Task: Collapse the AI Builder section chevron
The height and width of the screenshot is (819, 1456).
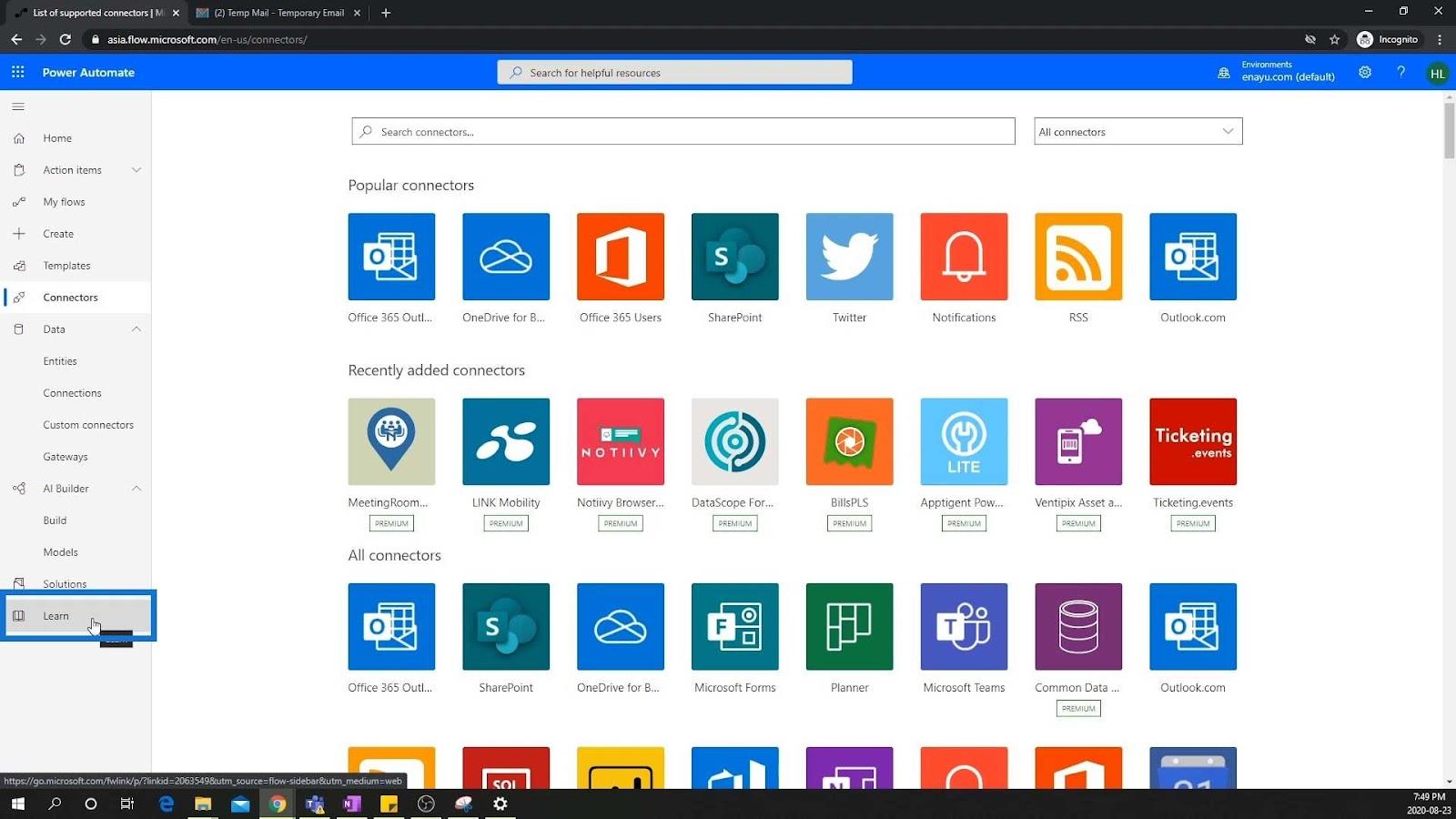Action: tap(136, 489)
